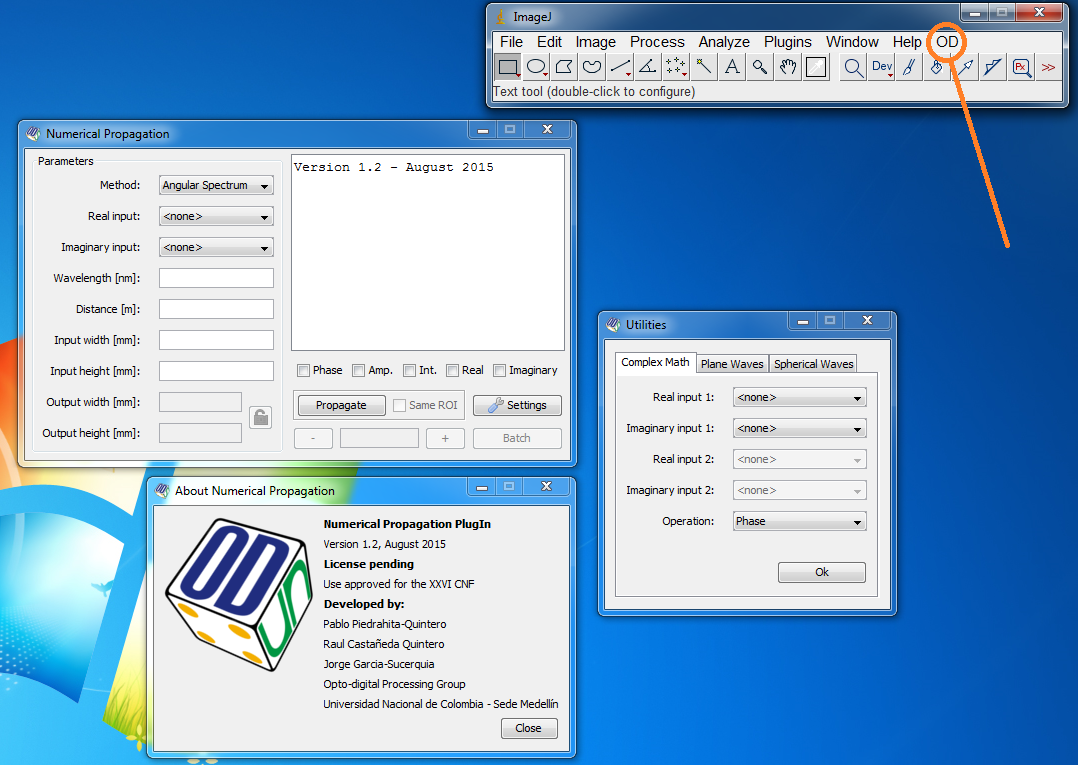The height and width of the screenshot is (765, 1078).
Task: Open the Process menu in ImageJ
Action: (657, 42)
